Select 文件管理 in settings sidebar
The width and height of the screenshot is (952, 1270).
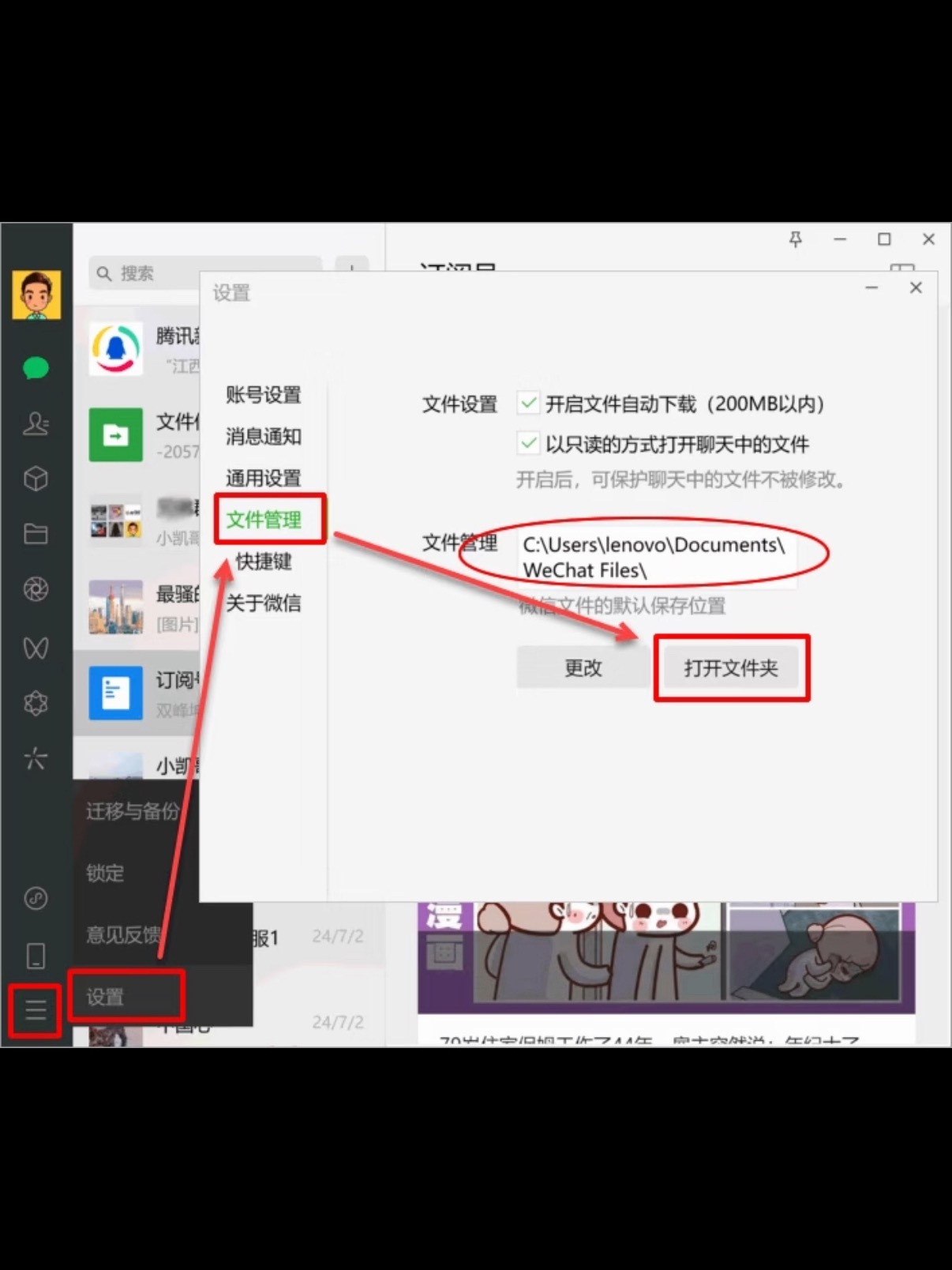point(264,520)
